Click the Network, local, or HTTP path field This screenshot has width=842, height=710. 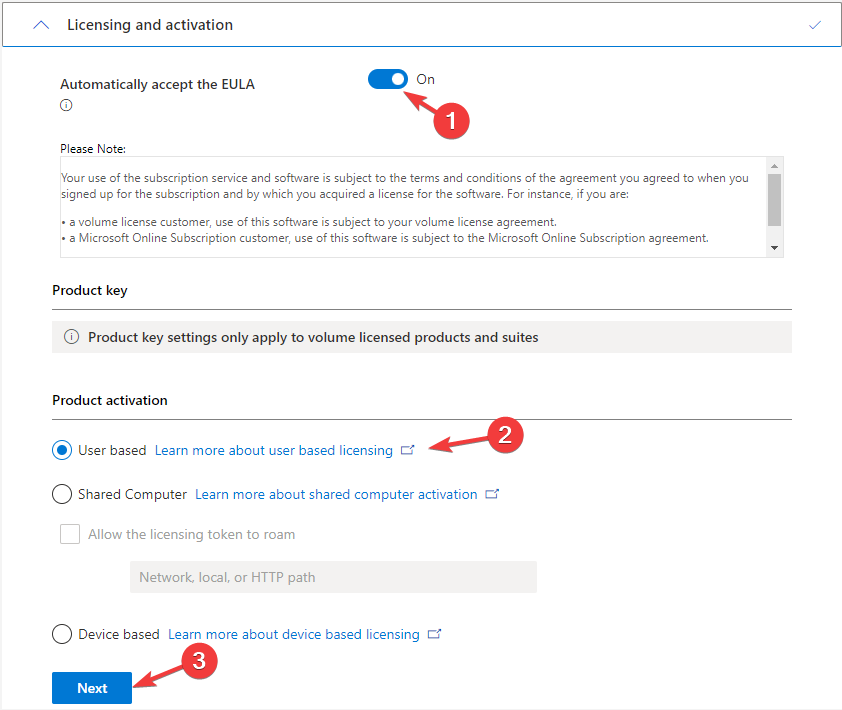[333, 577]
